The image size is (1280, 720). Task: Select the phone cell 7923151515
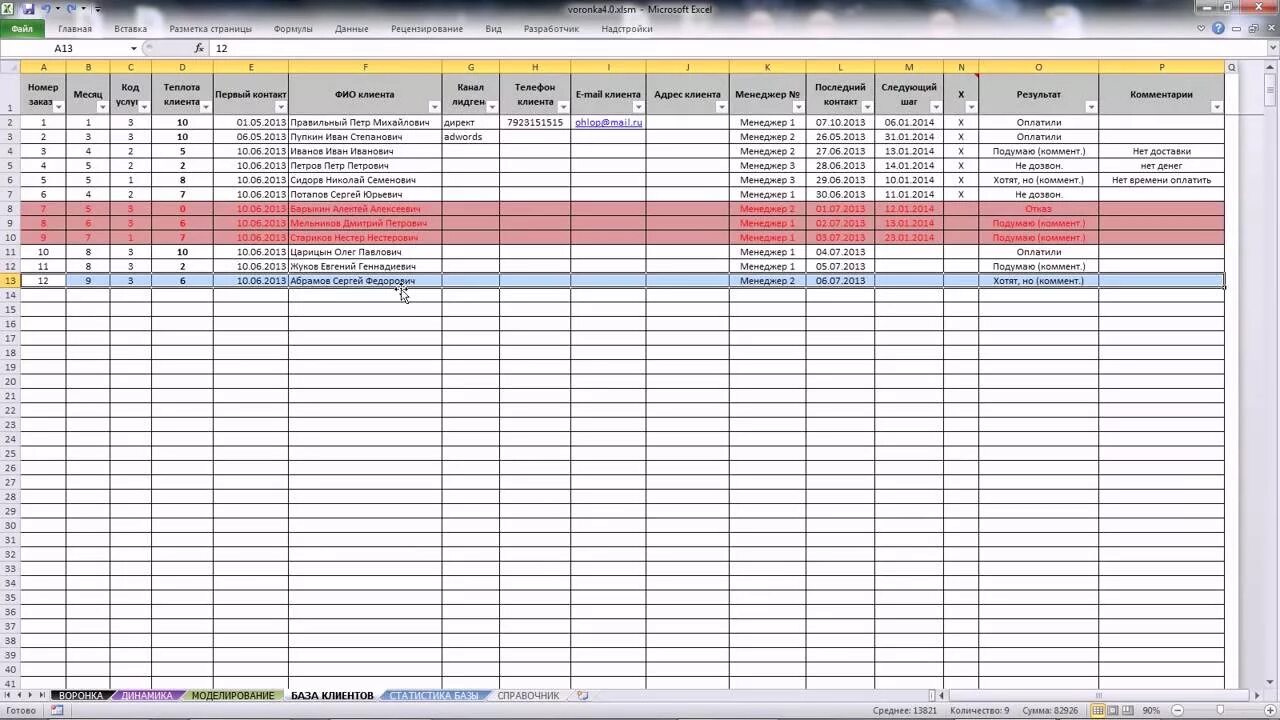point(535,122)
